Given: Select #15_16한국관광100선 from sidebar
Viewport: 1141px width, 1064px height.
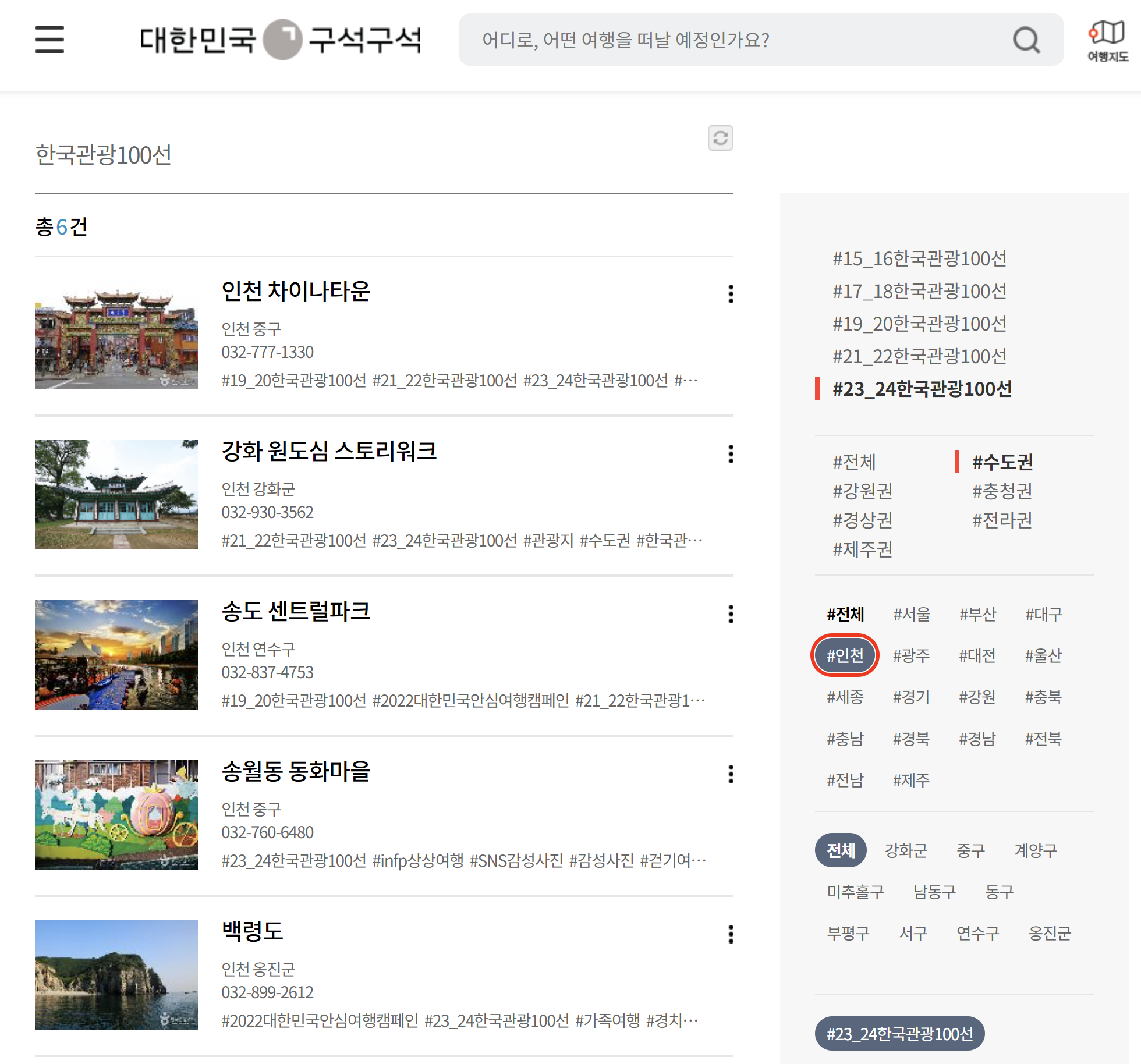Looking at the screenshot, I should [919, 258].
